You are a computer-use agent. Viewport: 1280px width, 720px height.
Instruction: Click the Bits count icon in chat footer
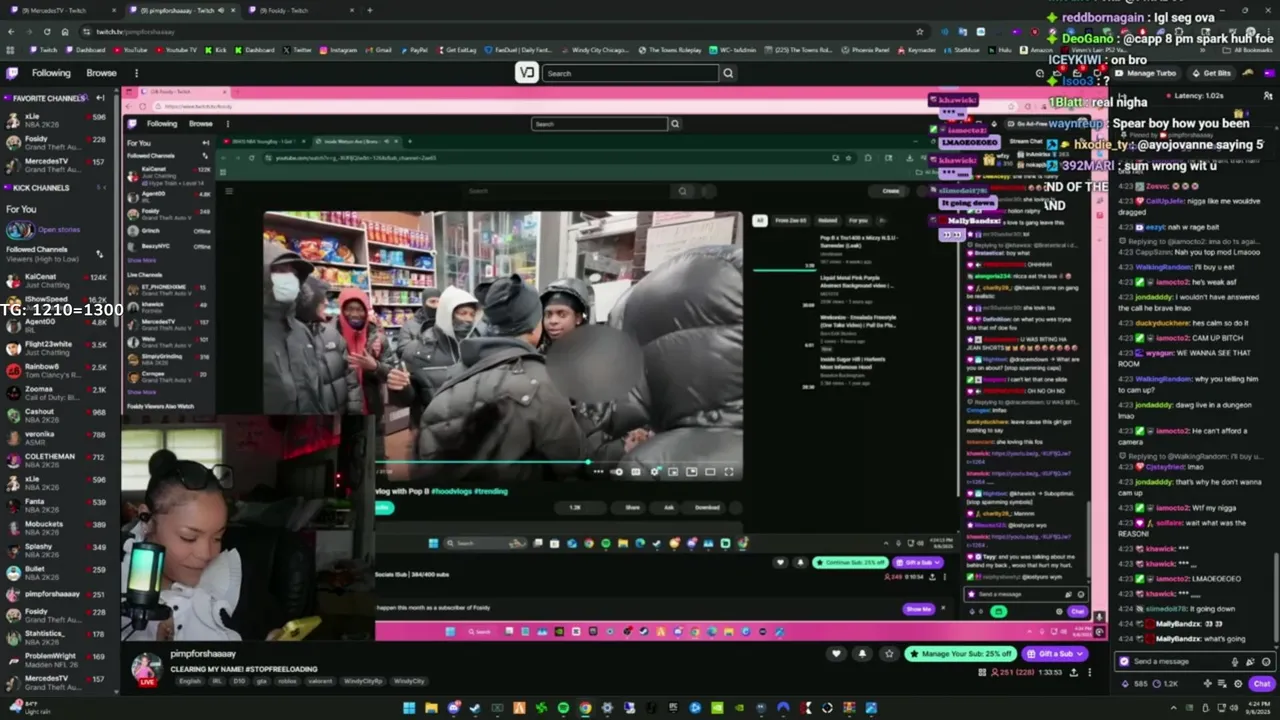click(x=1124, y=684)
